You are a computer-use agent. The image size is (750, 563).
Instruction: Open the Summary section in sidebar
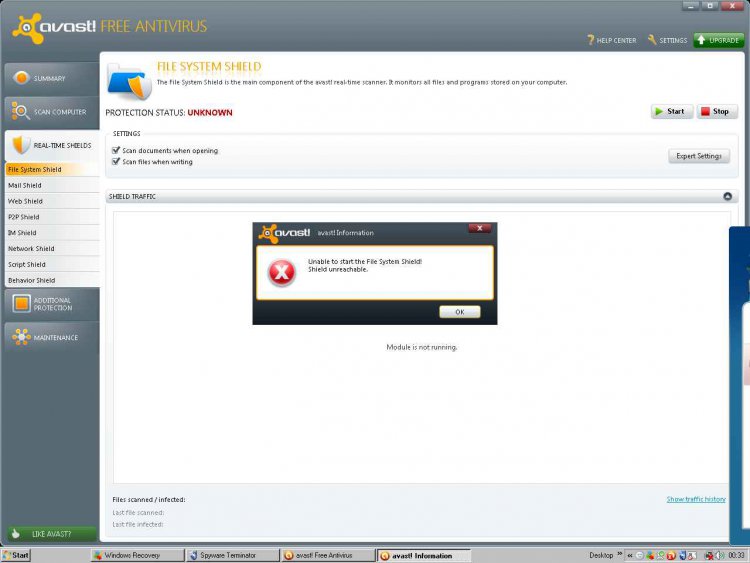point(50,78)
